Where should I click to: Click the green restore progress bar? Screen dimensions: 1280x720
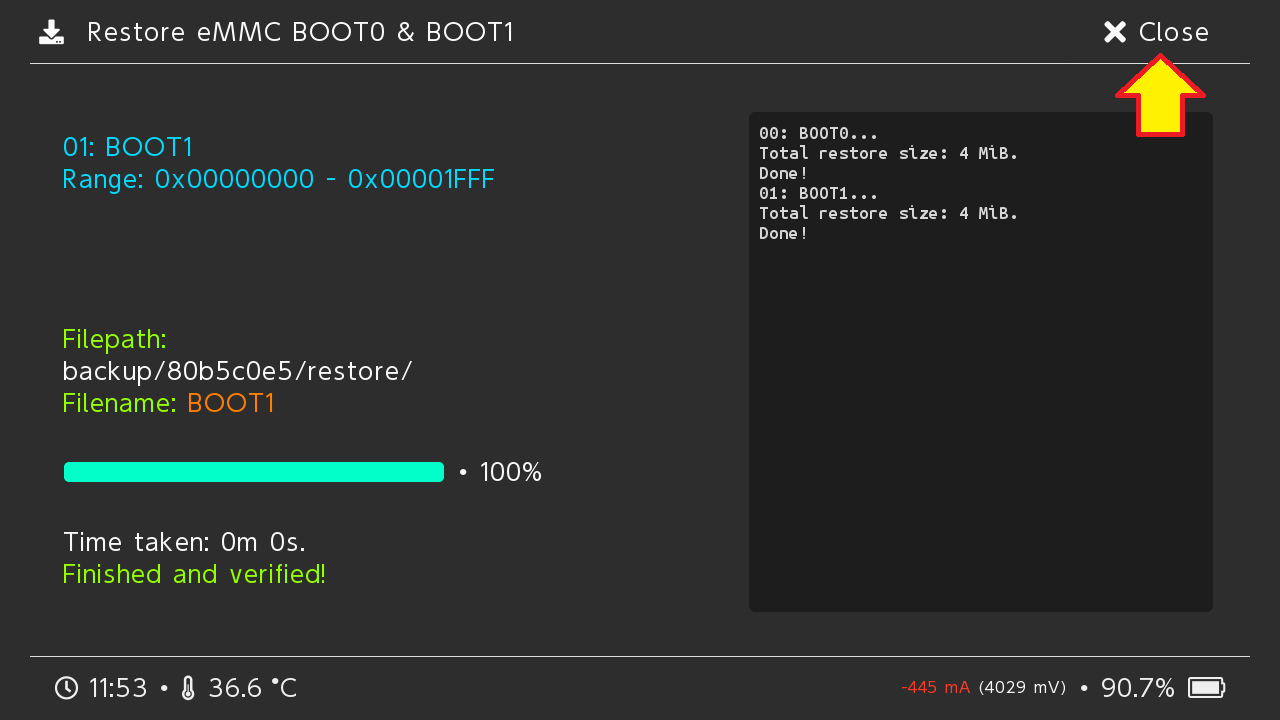point(253,472)
